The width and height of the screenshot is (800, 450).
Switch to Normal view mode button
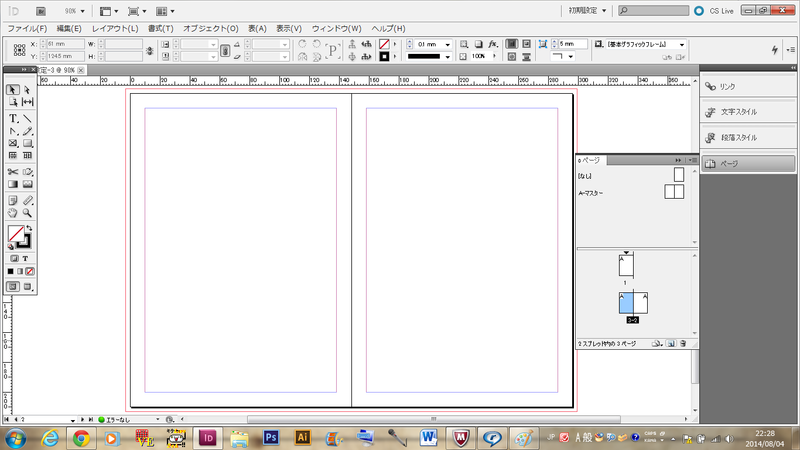[13, 287]
